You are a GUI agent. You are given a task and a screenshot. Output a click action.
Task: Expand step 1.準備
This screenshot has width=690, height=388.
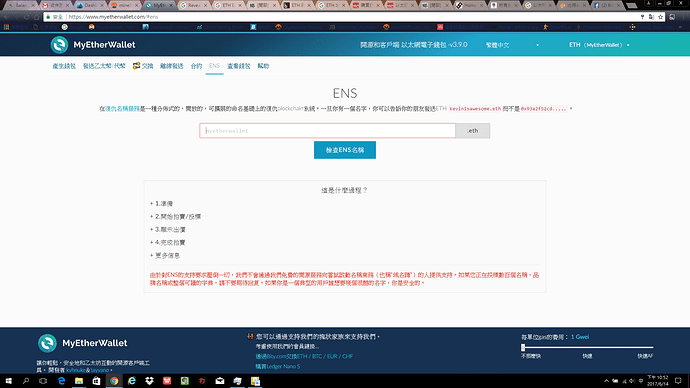click(x=161, y=204)
